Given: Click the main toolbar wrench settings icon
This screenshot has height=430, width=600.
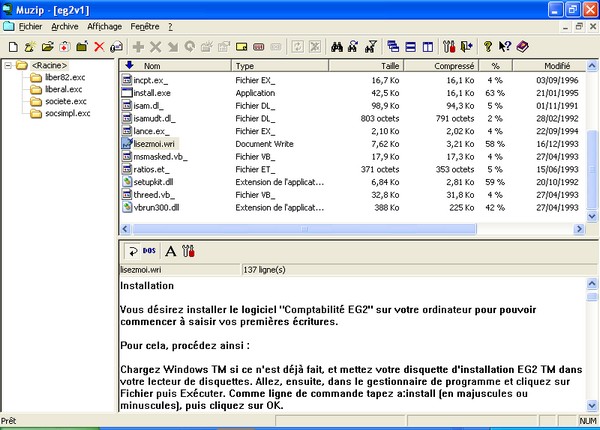Looking at the screenshot, I should click(449, 47).
